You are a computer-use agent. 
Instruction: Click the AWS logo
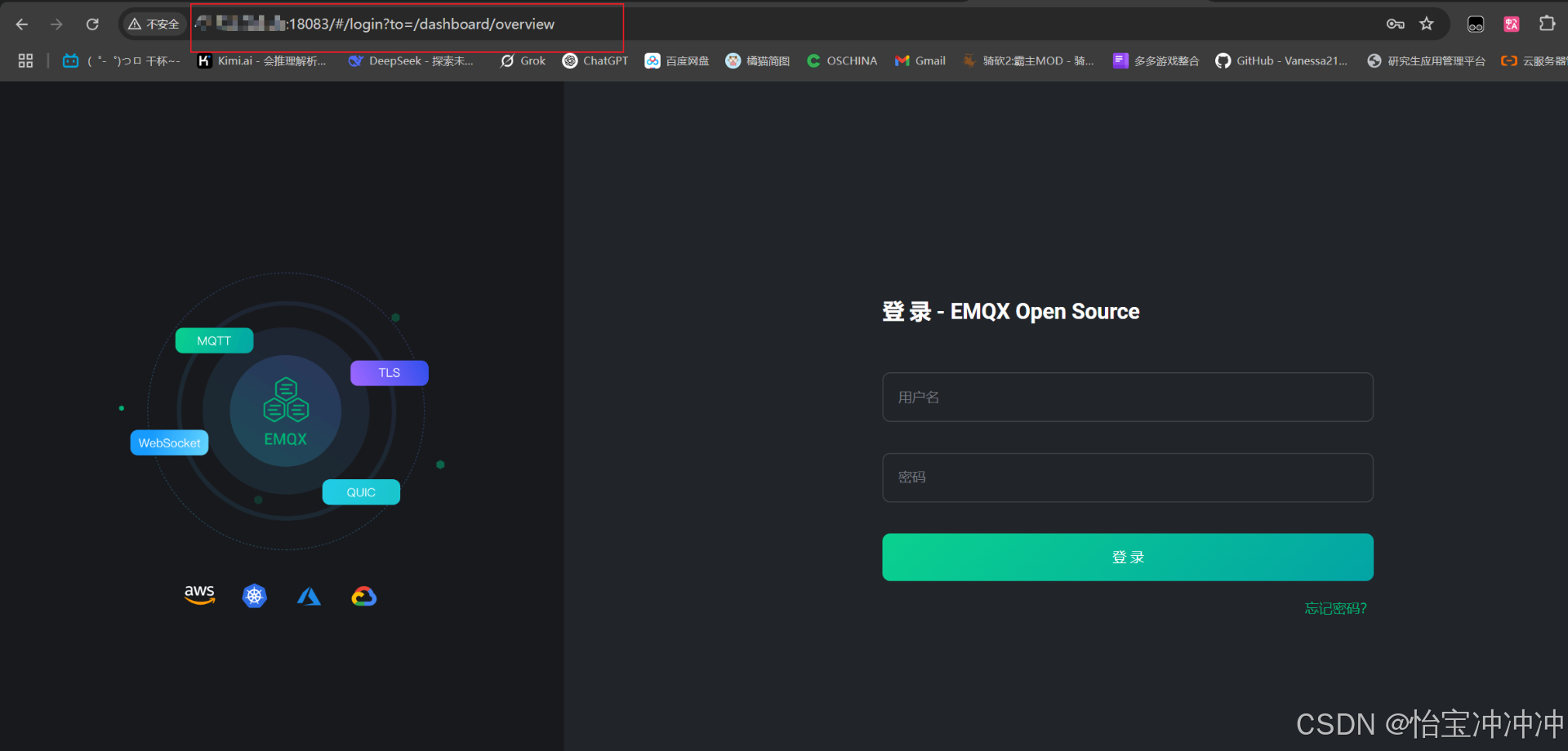199,595
